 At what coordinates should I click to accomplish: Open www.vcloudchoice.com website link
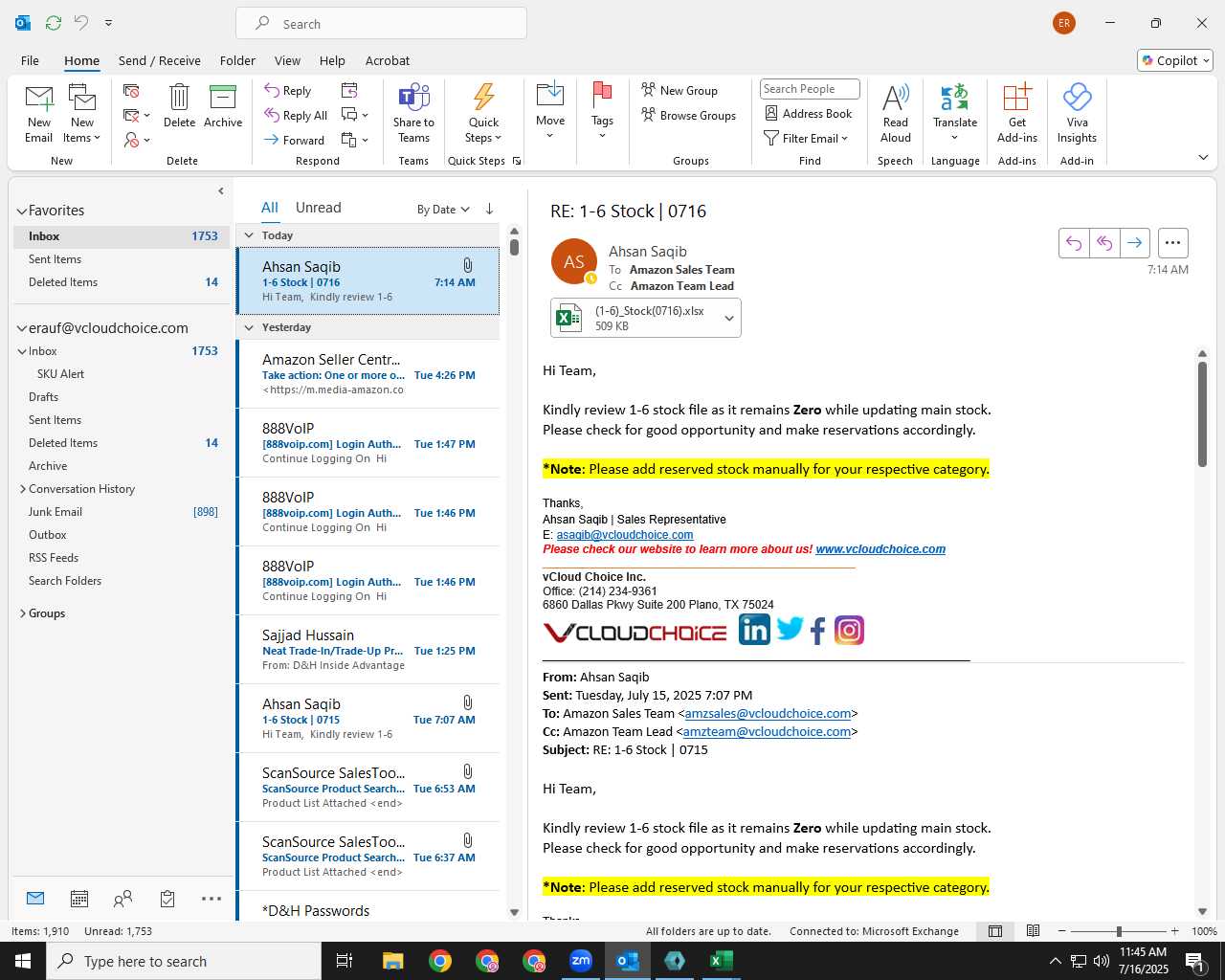pos(880,549)
